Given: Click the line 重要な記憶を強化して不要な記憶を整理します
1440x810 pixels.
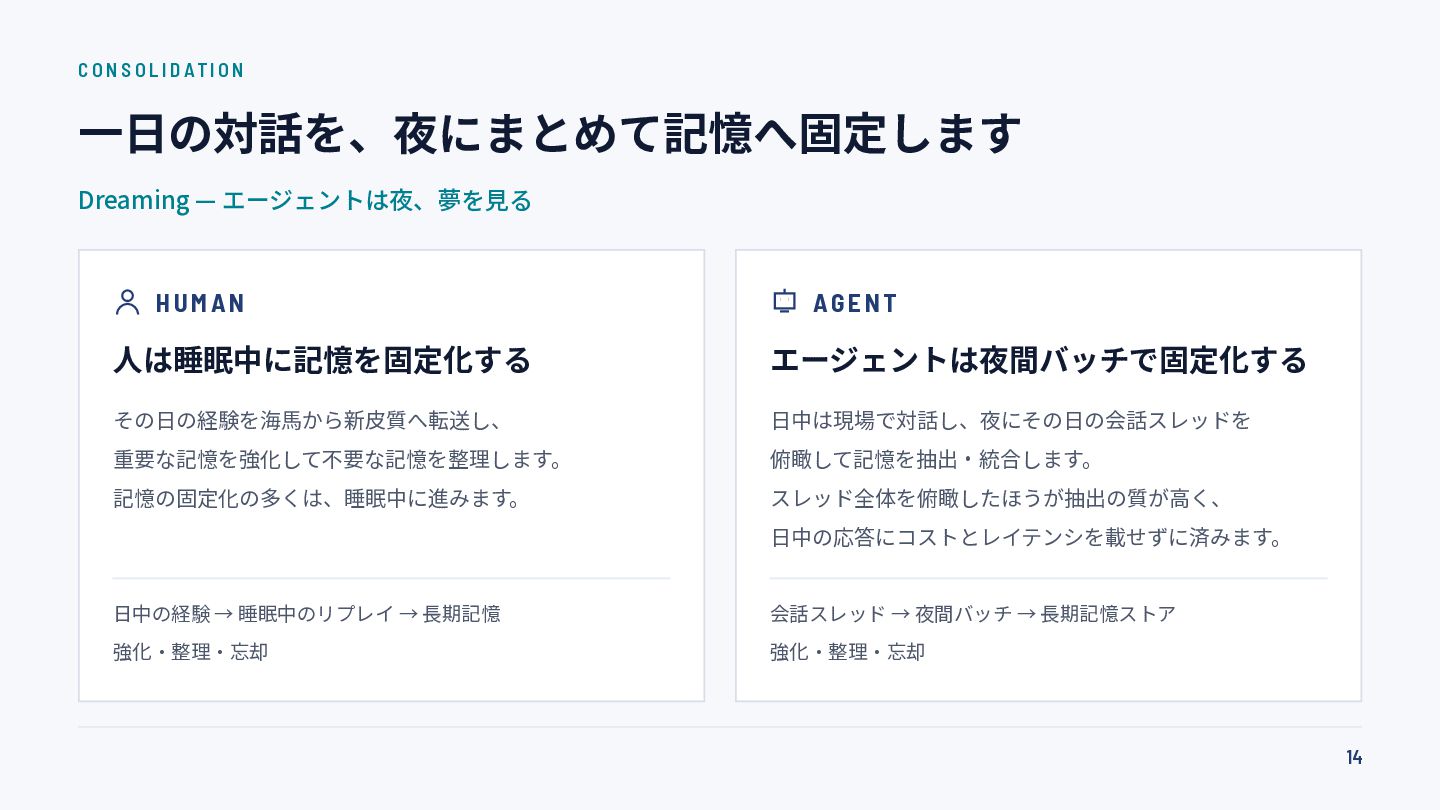Looking at the screenshot, I should [x=339, y=460].
